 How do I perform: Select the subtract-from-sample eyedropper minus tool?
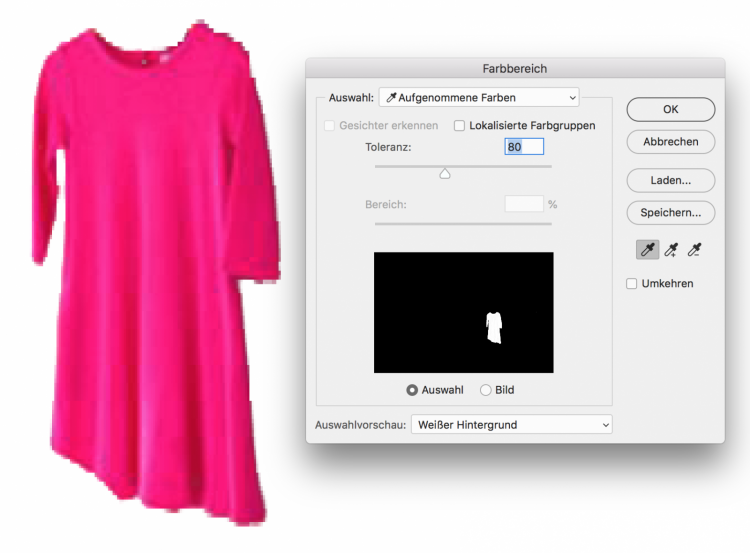click(x=694, y=249)
